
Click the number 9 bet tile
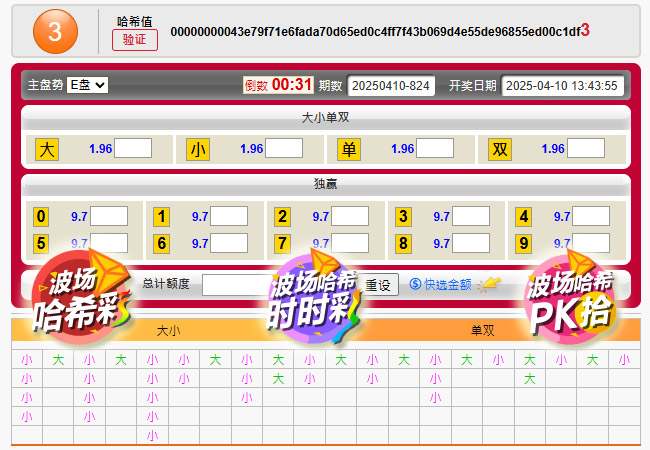523,242
